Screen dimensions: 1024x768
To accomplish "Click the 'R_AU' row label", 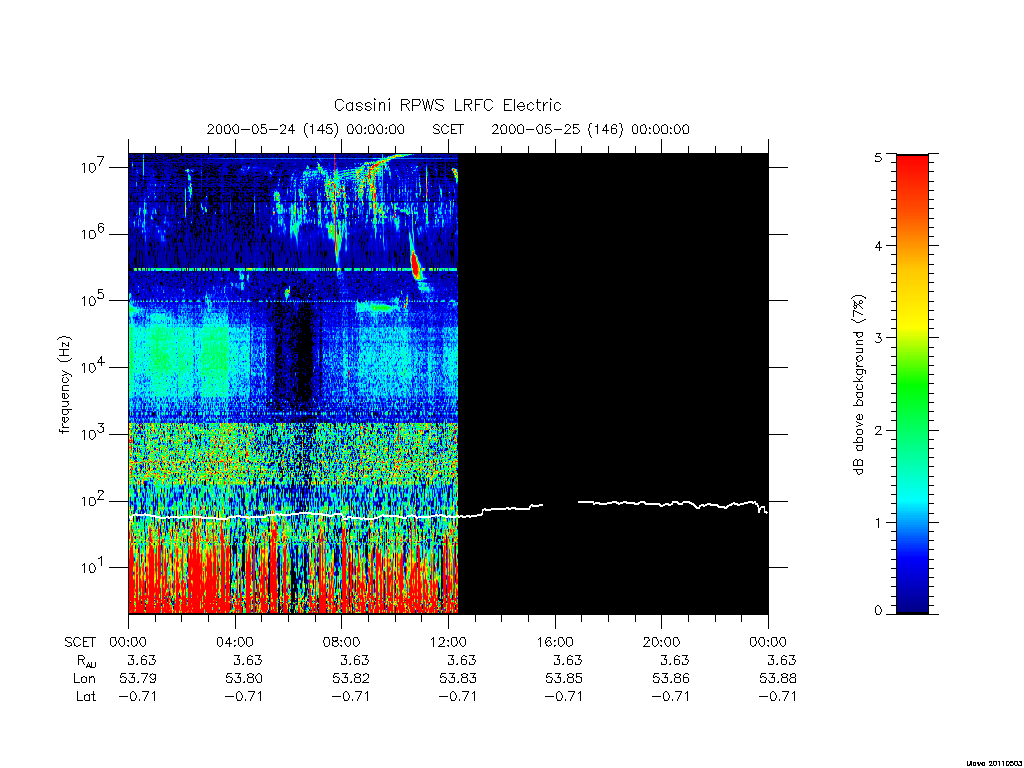I will (86, 661).
